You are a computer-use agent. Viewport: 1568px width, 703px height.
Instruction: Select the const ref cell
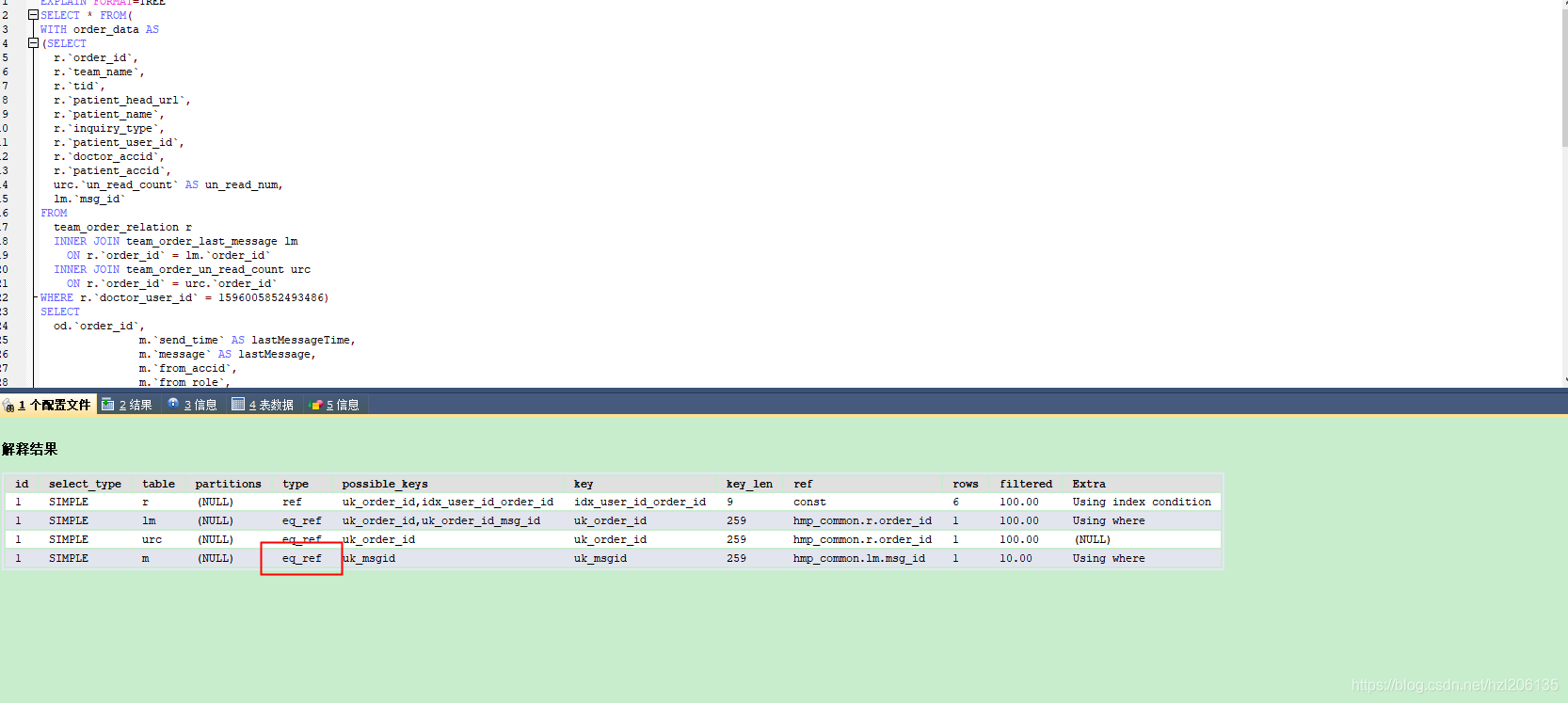click(x=809, y=502)
